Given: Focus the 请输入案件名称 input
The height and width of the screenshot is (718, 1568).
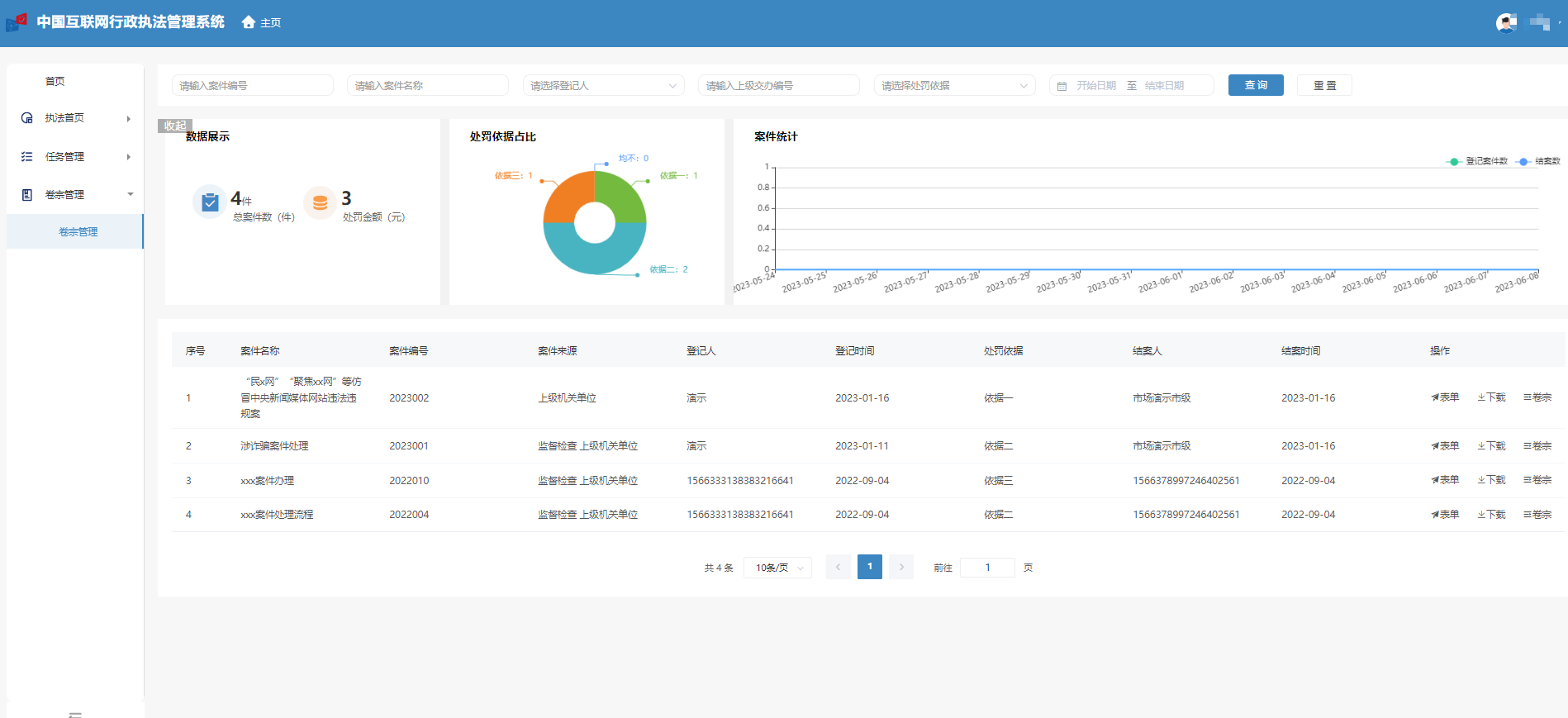Looking at the screenshot, I should pos(428,85).
